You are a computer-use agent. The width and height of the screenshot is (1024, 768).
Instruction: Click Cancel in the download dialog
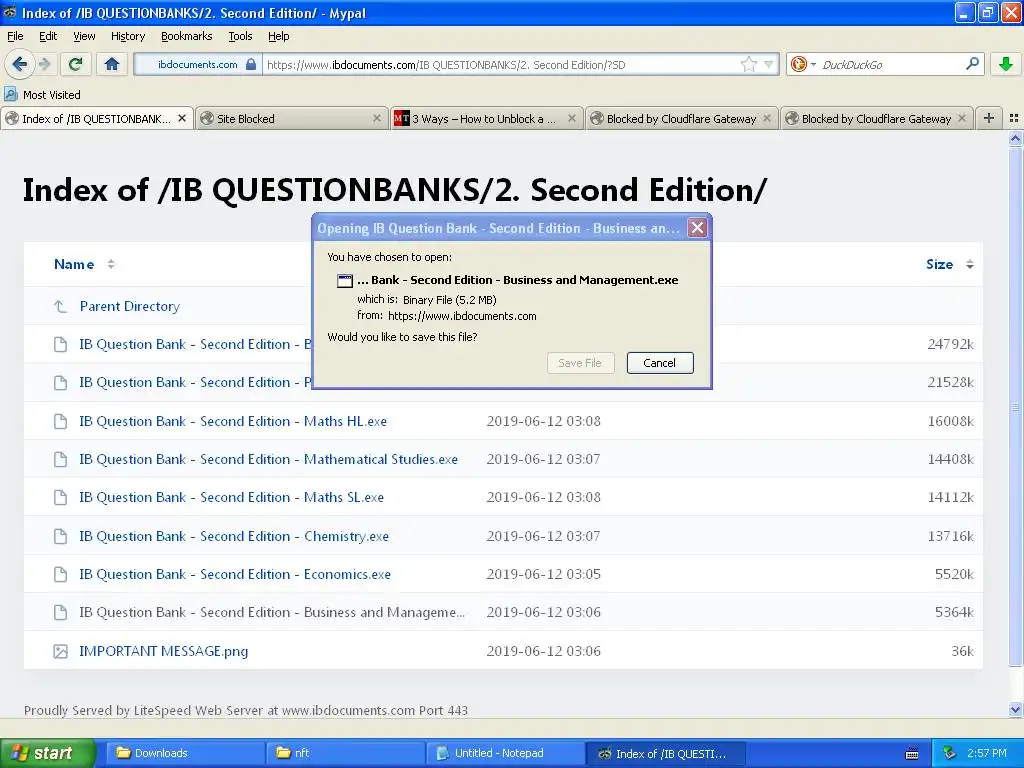(660, 363)
